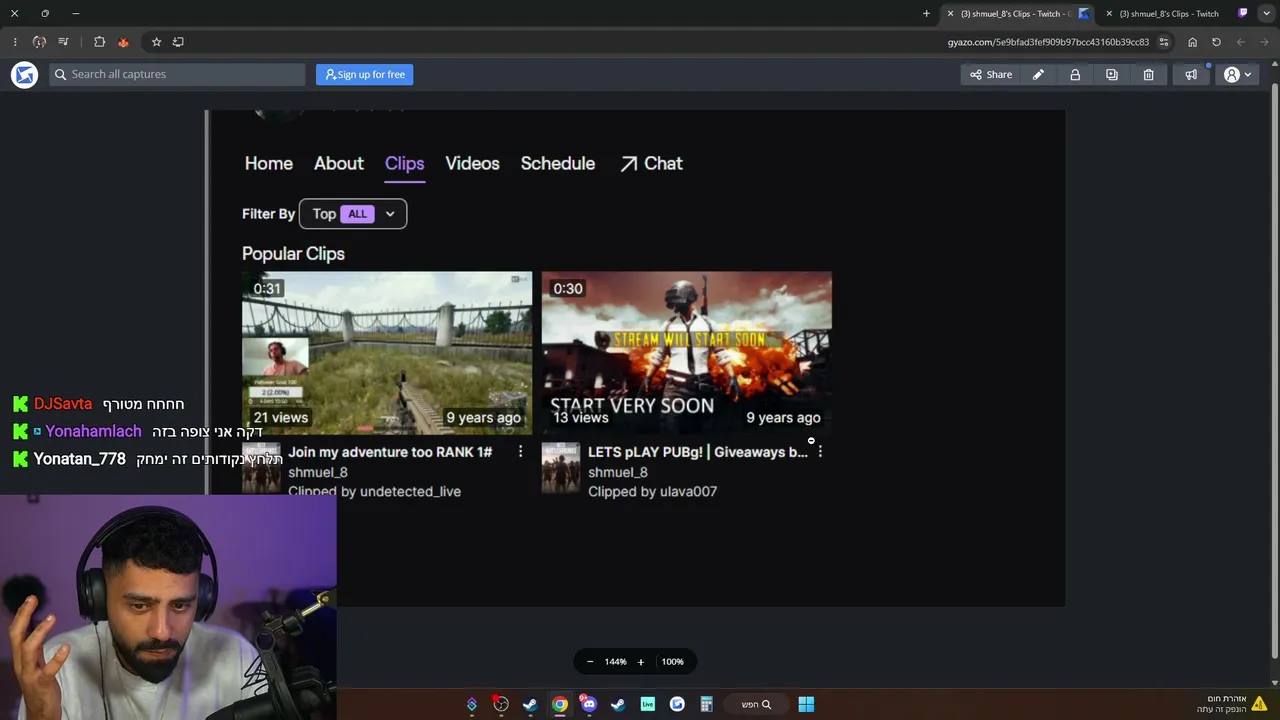Click the Join my adventure too RANK 1# title

[390, 452]
